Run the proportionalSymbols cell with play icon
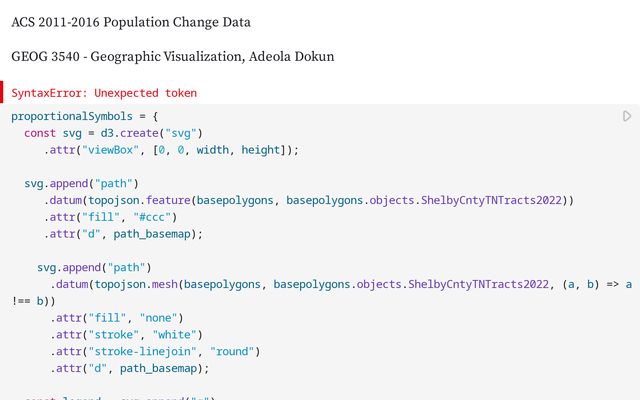 coord(627,117)
